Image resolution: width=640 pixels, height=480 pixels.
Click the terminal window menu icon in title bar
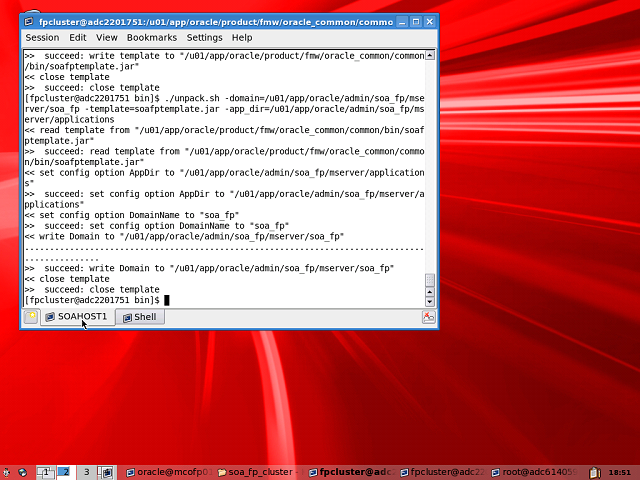[x=29, y=22]
